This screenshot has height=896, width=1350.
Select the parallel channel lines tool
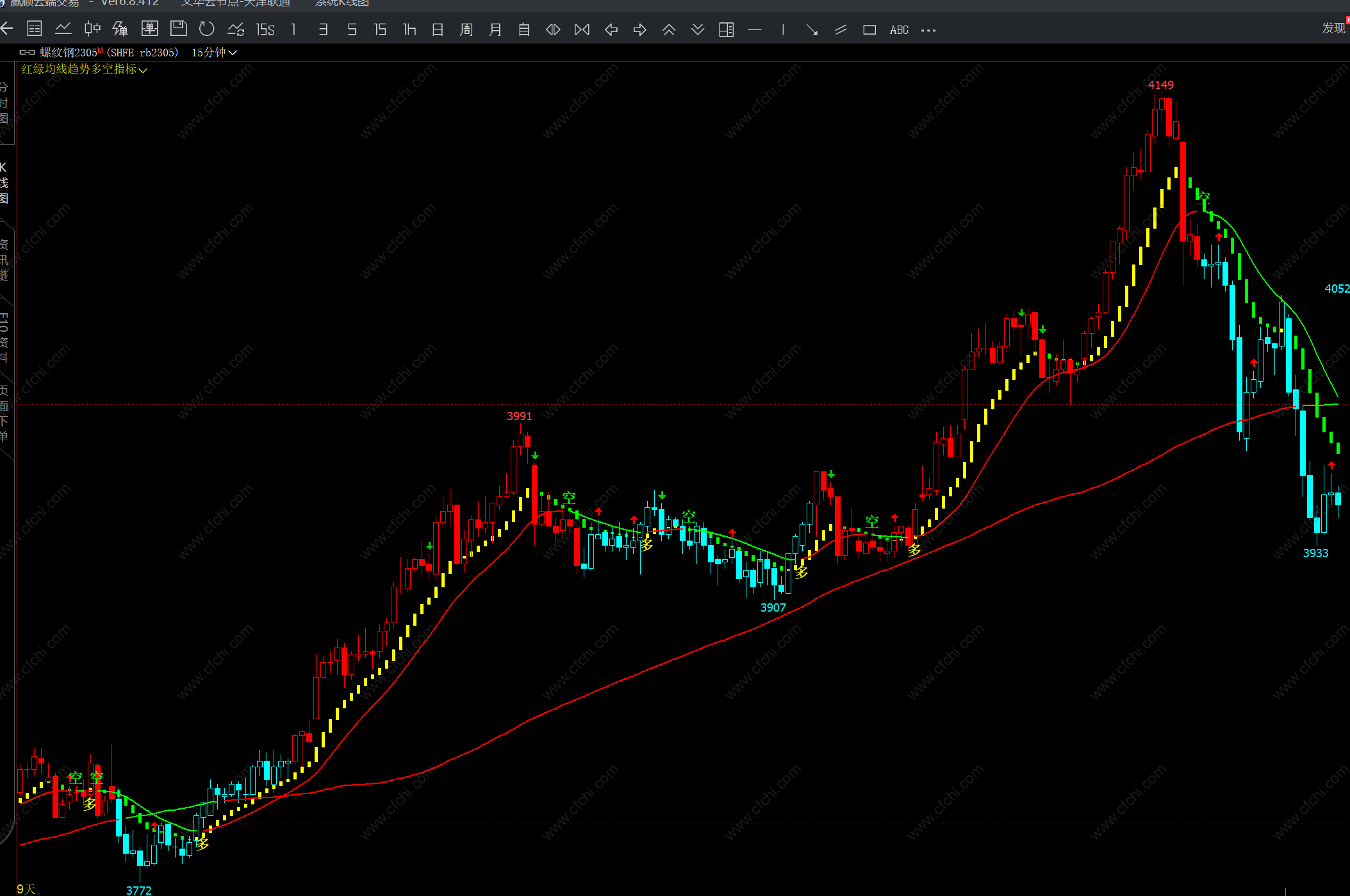pos(841,29)
